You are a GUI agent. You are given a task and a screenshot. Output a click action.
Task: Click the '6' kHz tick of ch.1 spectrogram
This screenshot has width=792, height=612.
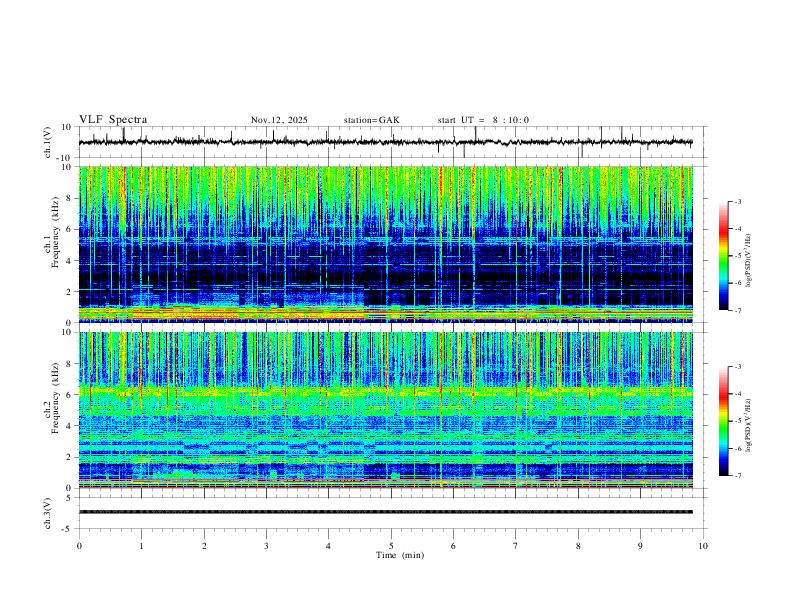pyautogui.click(x=70, y=229)
